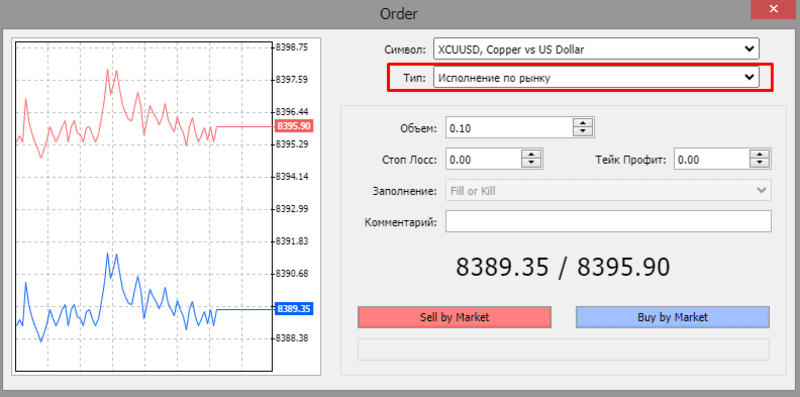Click the Объем label
800x397 pixels.
[418, 128]
